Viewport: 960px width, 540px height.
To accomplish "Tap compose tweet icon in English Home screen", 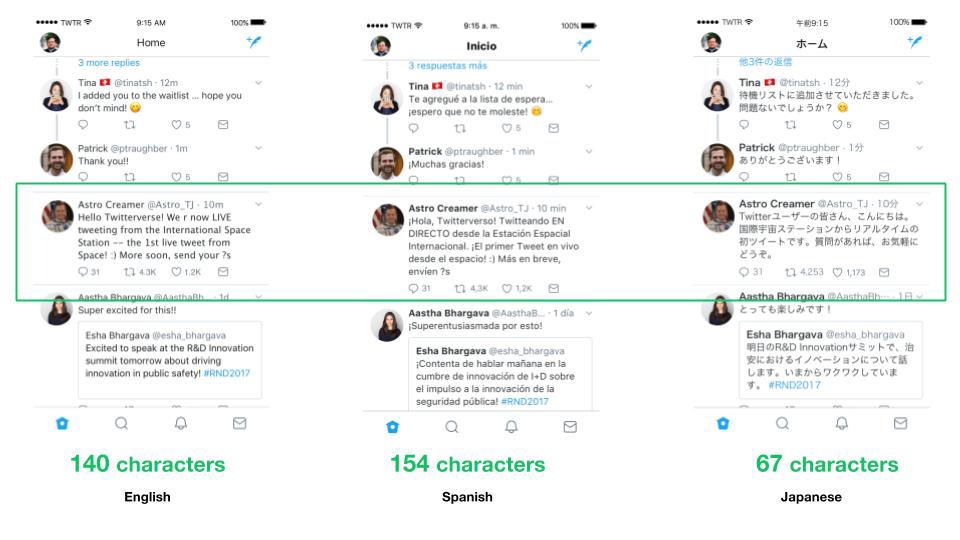I will (x=253, y=42).
